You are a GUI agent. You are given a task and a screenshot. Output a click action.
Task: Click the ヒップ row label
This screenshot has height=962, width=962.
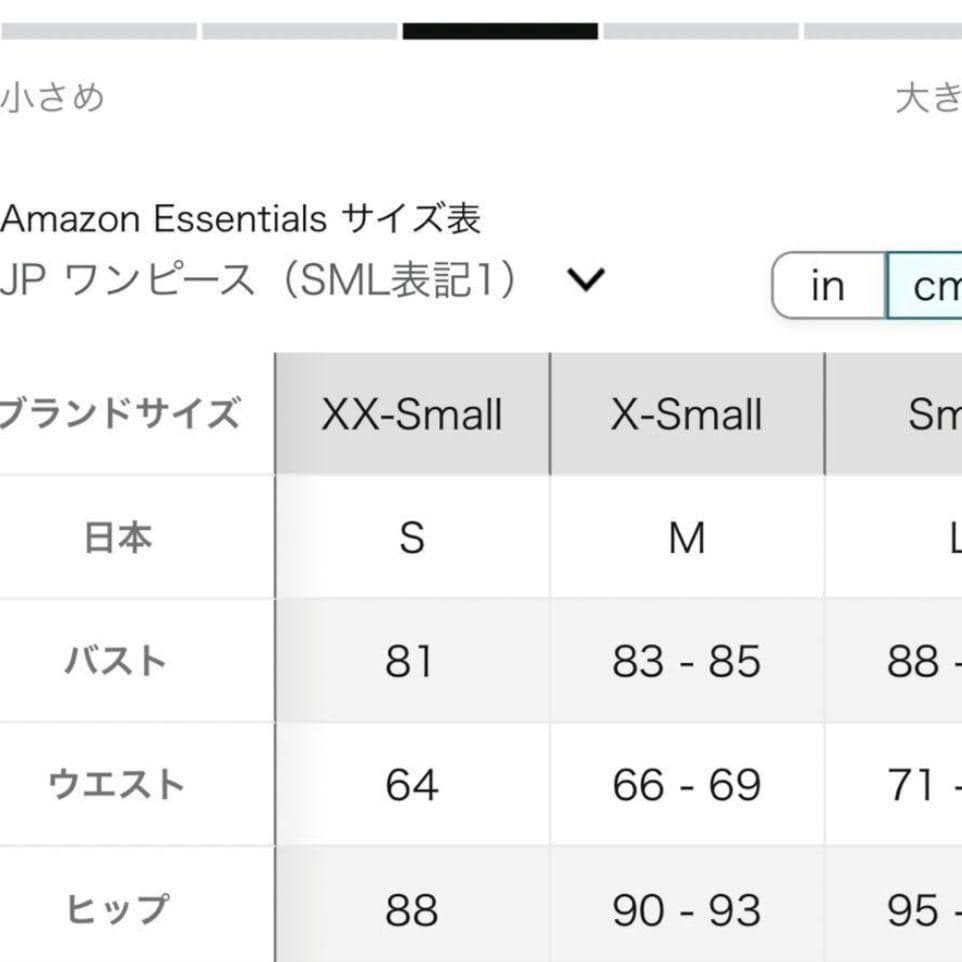tap(116, 909)
